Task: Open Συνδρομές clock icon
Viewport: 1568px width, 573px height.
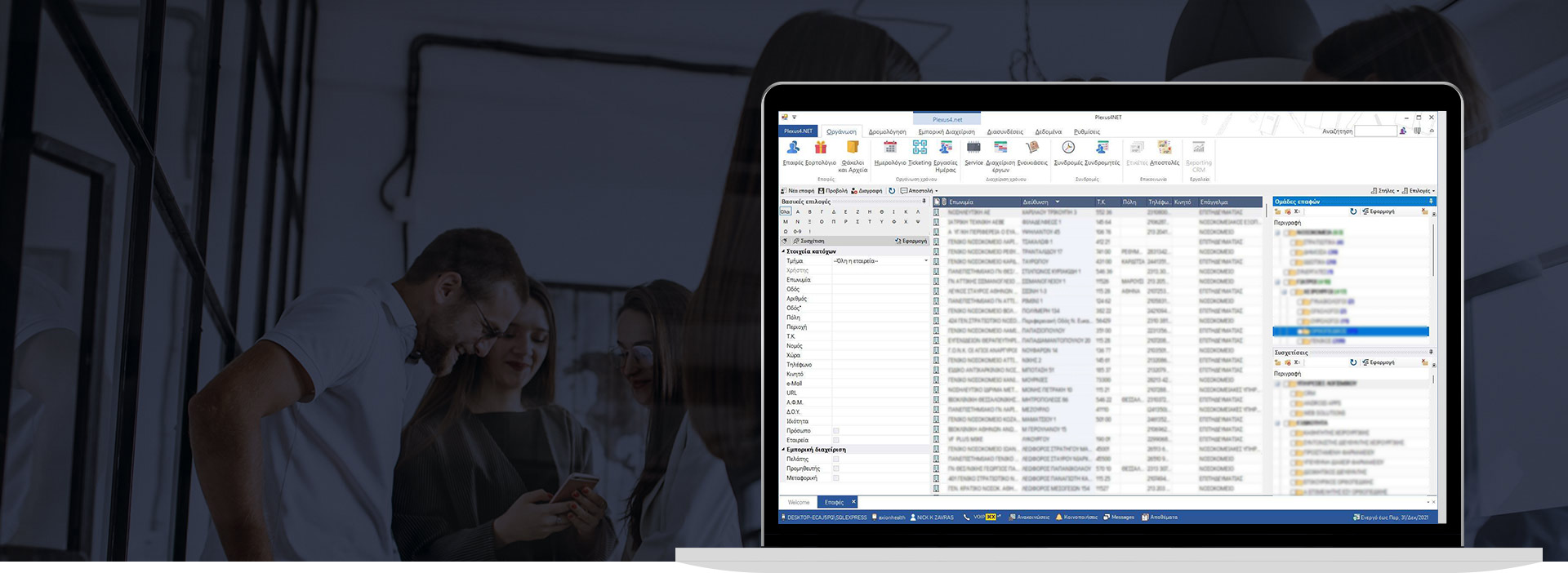Action: pyautogui.click(x=1068, y=149)
